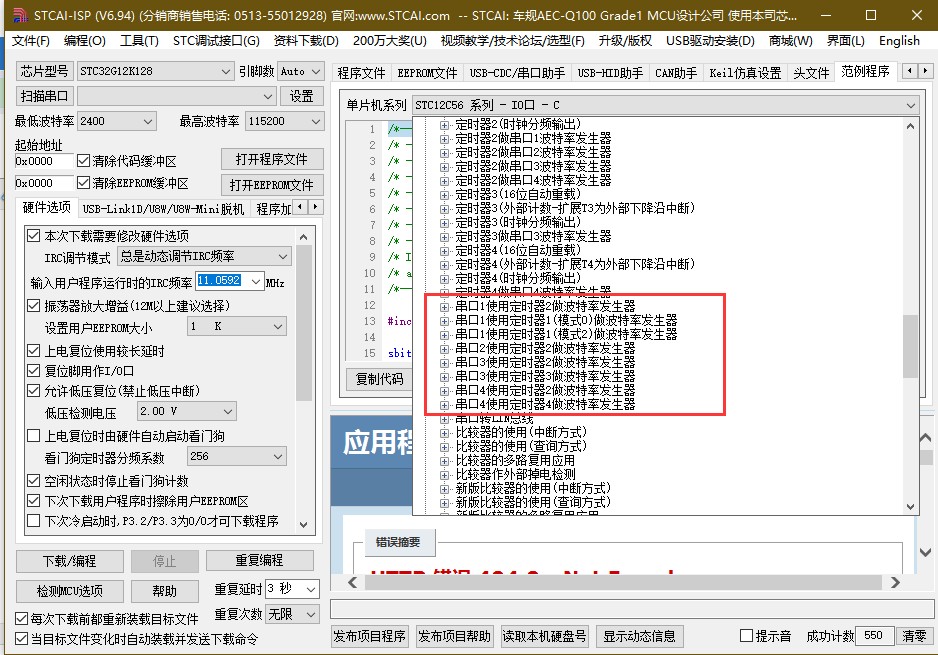Screen dimensions: 938x655
Task: Expand 串口3使用定时器3做波特率发生器 node
Action: click(444, 377)
